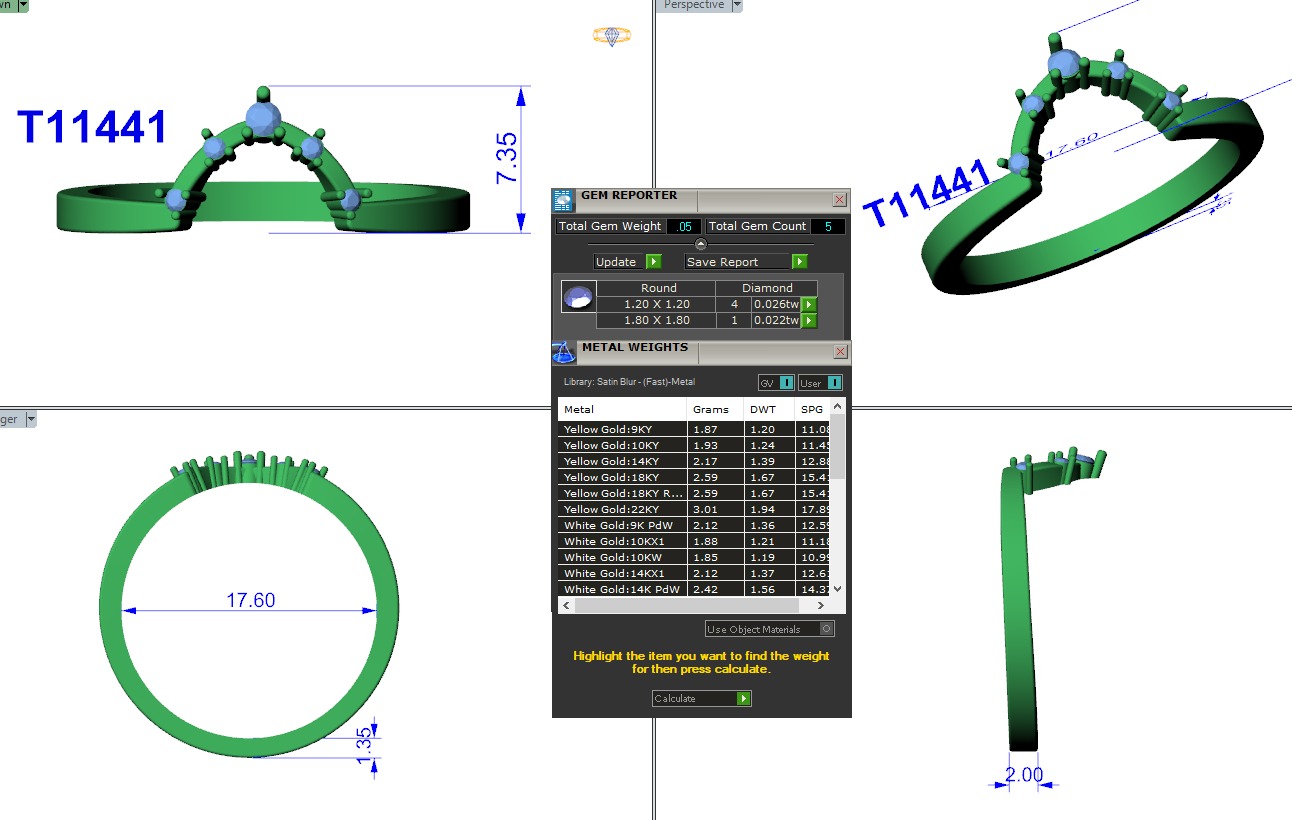Click green arrow on the 1.20 X 1.20 row
The width and height of the screenshot is (1292, 820).
[809, 305]
